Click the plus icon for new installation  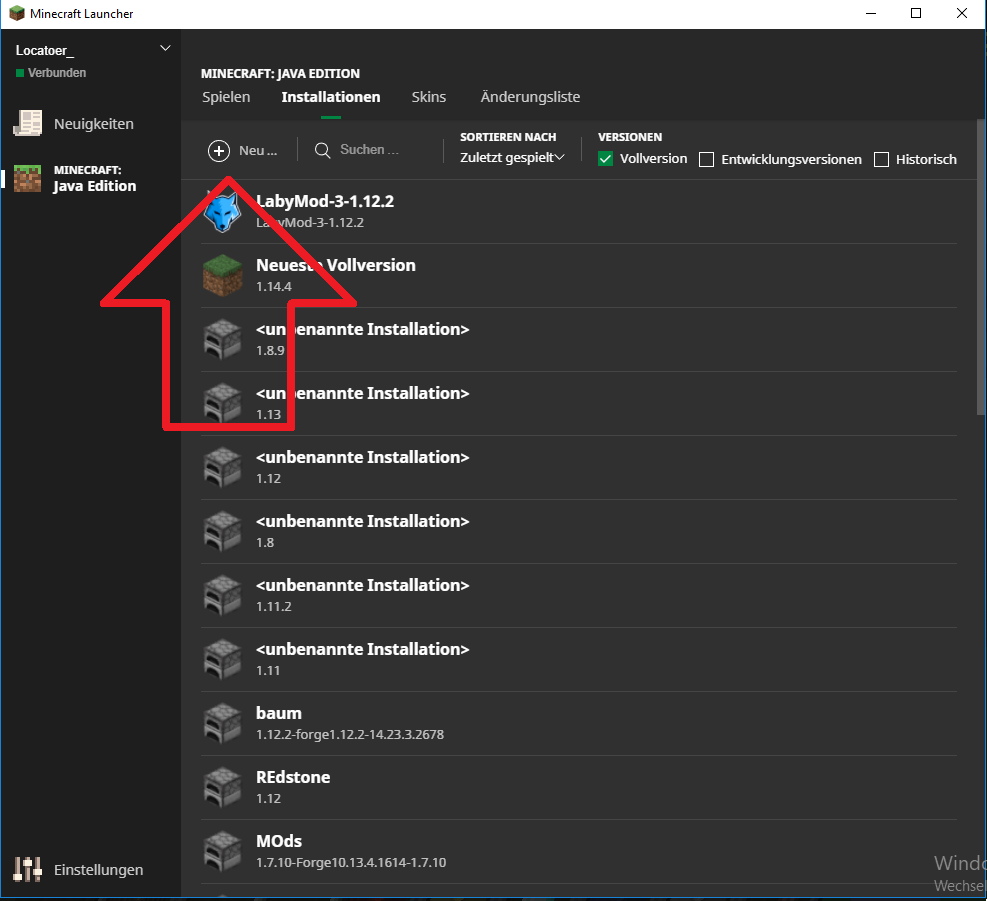click(x=218, y=151)
